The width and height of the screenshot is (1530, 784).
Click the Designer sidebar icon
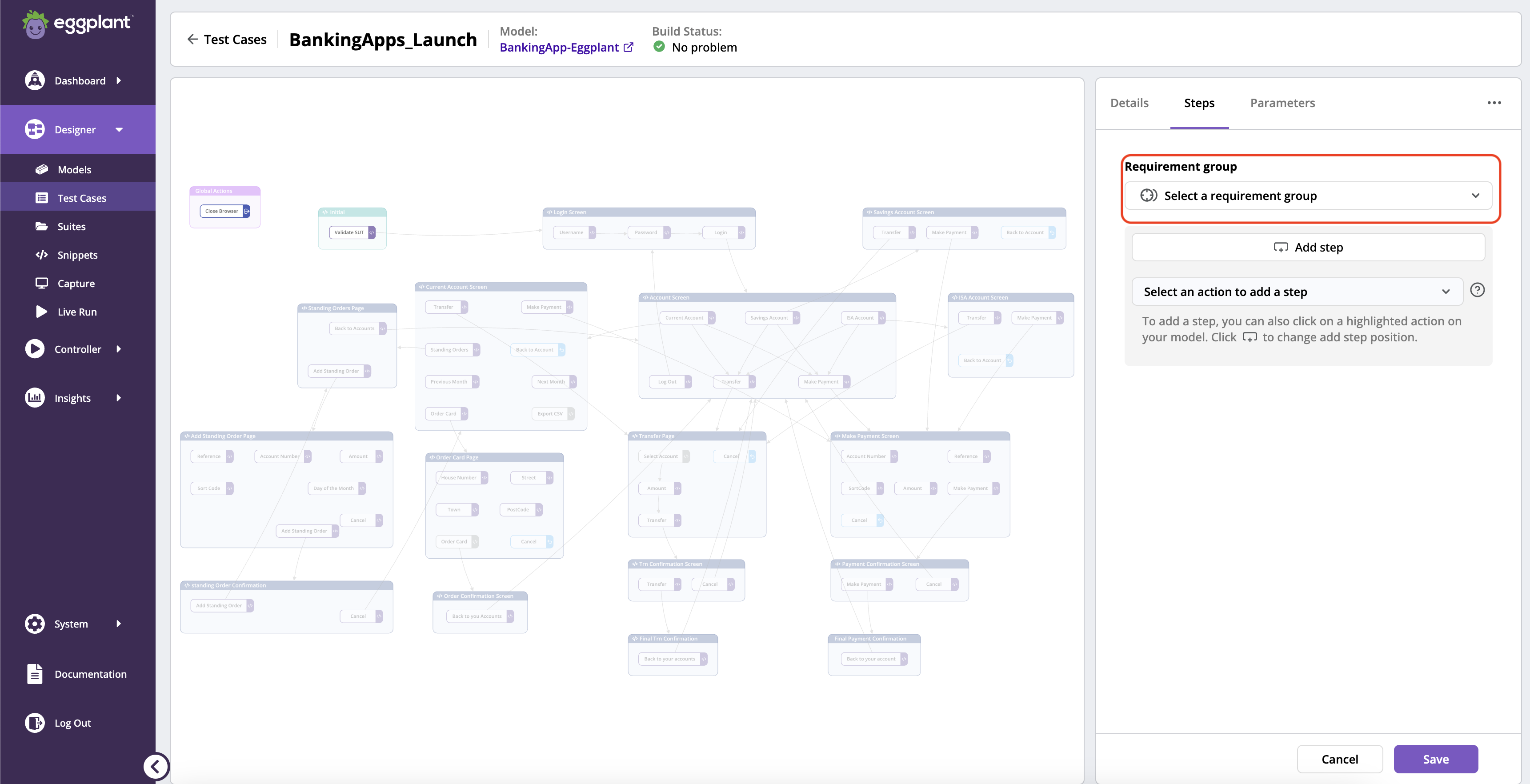37,129
